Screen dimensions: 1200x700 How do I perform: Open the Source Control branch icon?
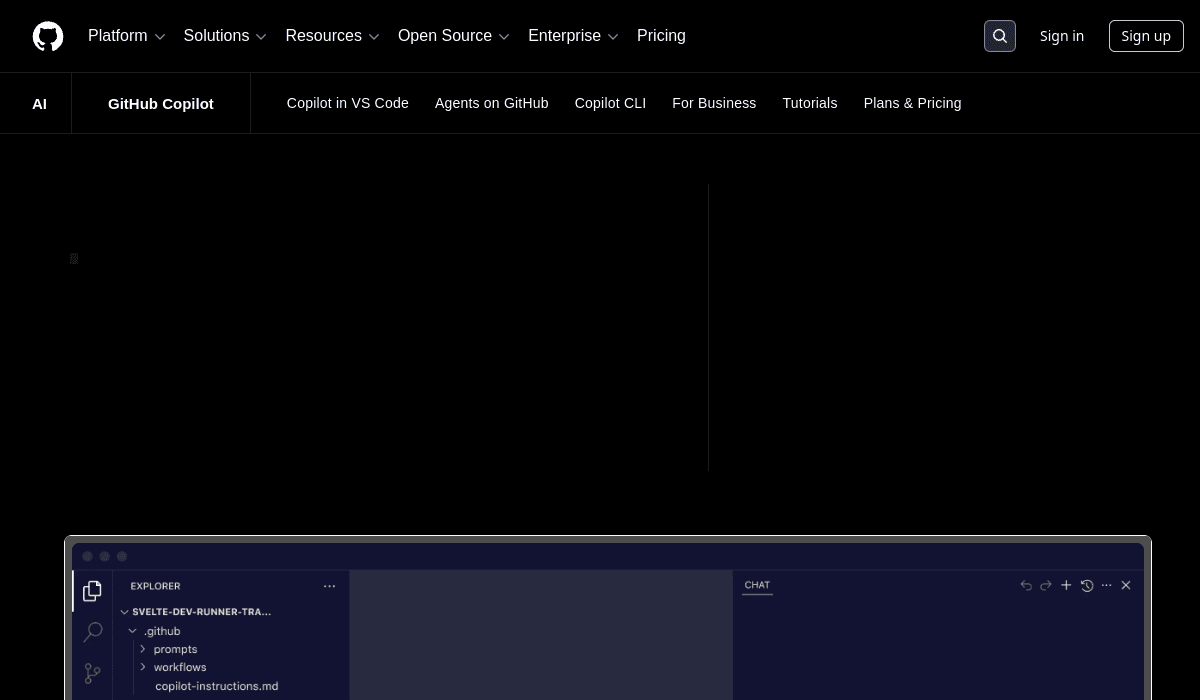click(x=92, y=673)
